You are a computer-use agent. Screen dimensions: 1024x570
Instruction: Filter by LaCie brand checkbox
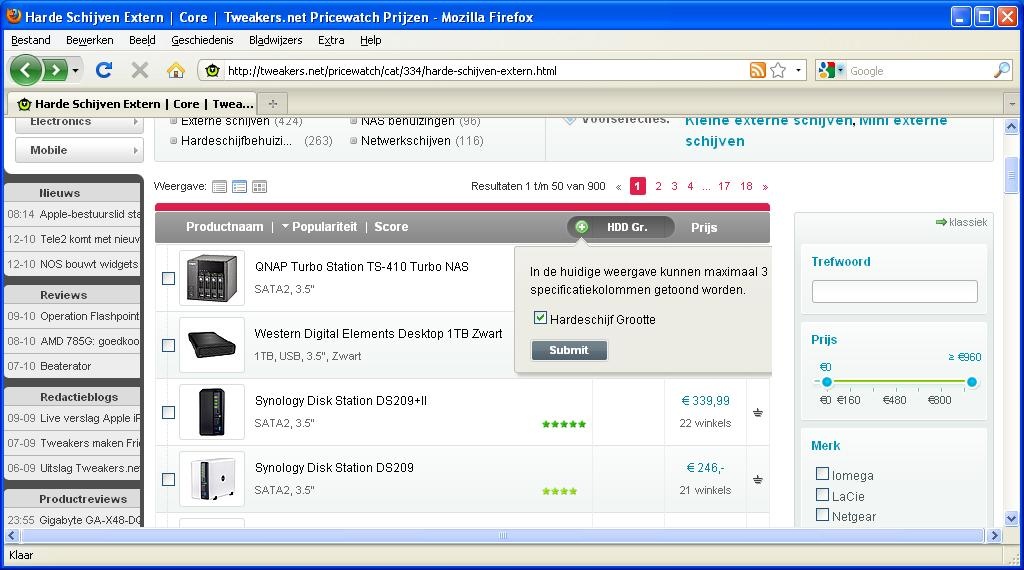coord(822,495)
